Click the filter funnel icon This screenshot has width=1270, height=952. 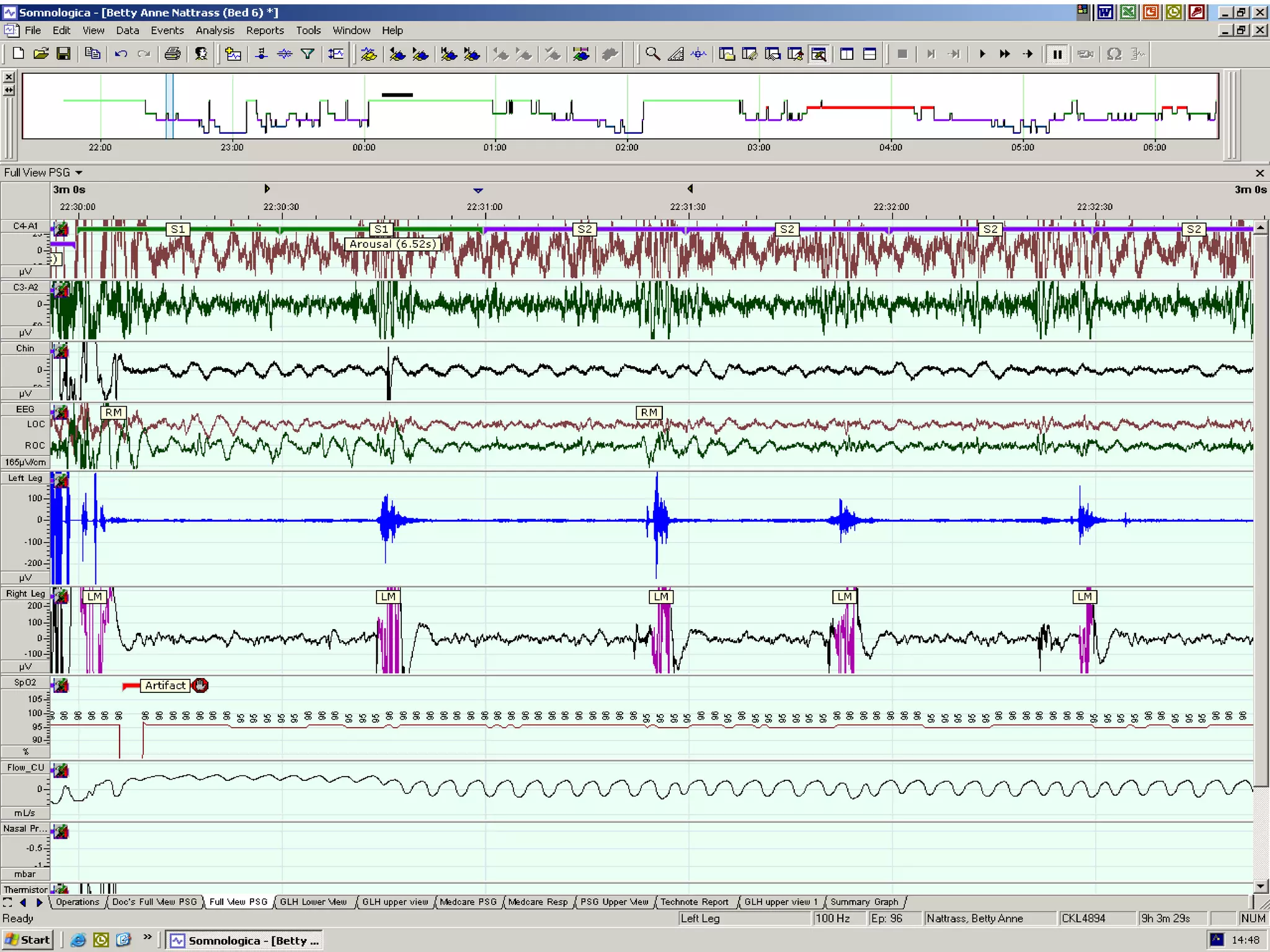coord(308,54)
